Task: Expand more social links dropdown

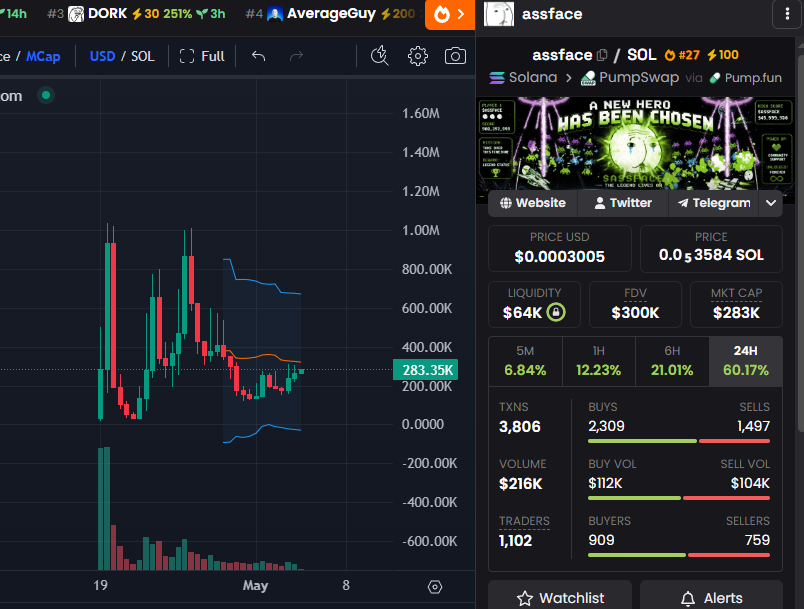Action: pyautogui.click(x=771, y=203)
